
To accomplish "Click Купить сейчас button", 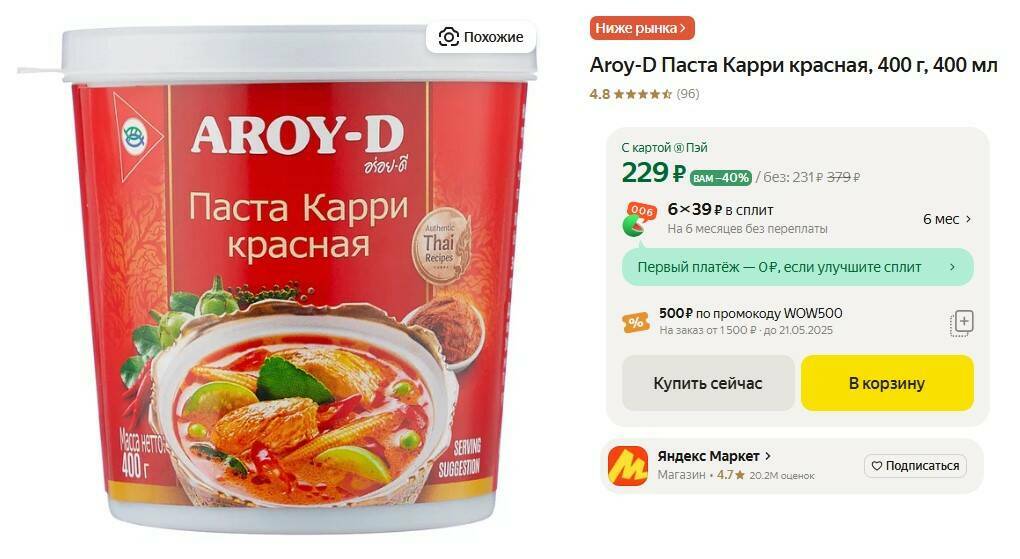I will [x=708, y=383].
